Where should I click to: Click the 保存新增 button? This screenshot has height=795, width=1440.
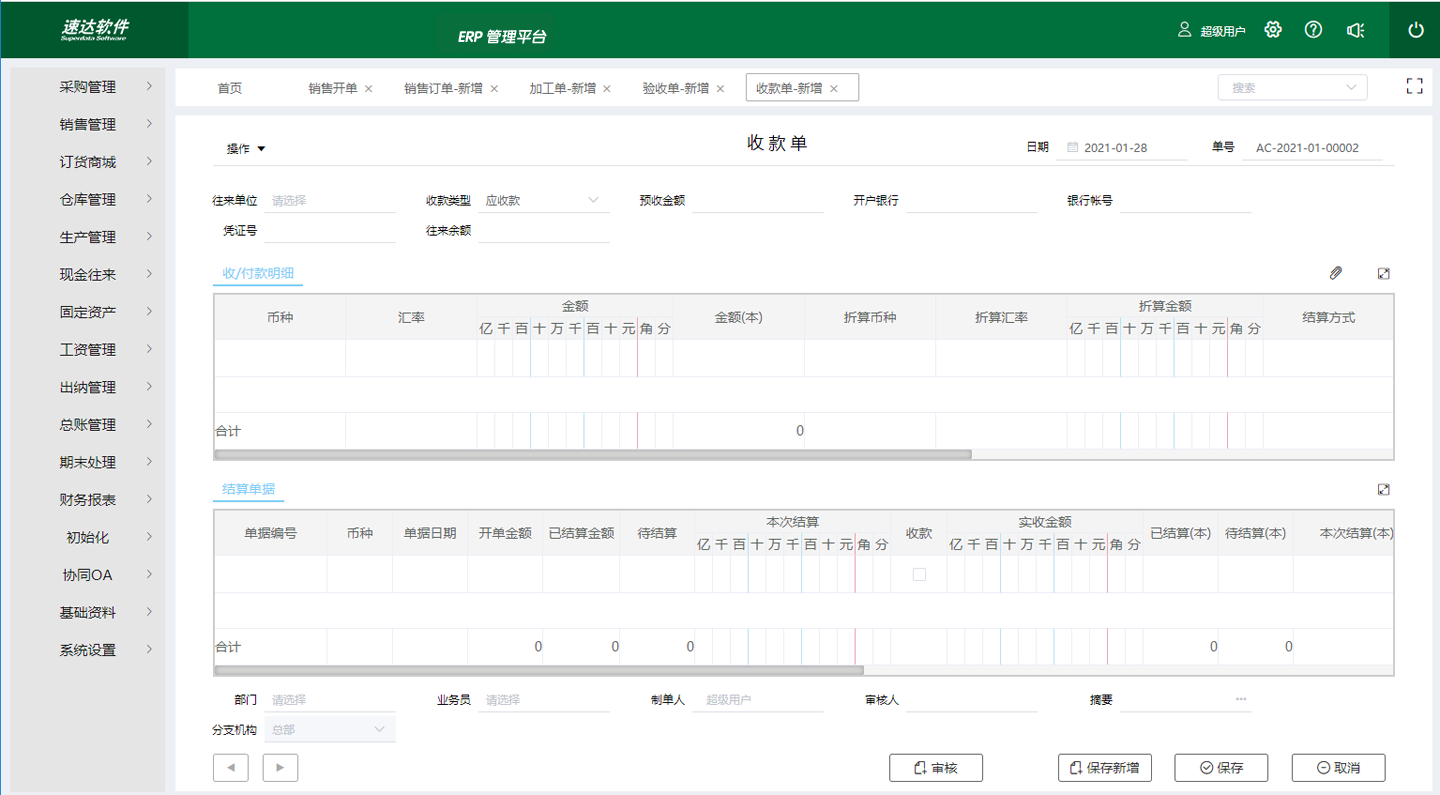tap(1105, 767)
